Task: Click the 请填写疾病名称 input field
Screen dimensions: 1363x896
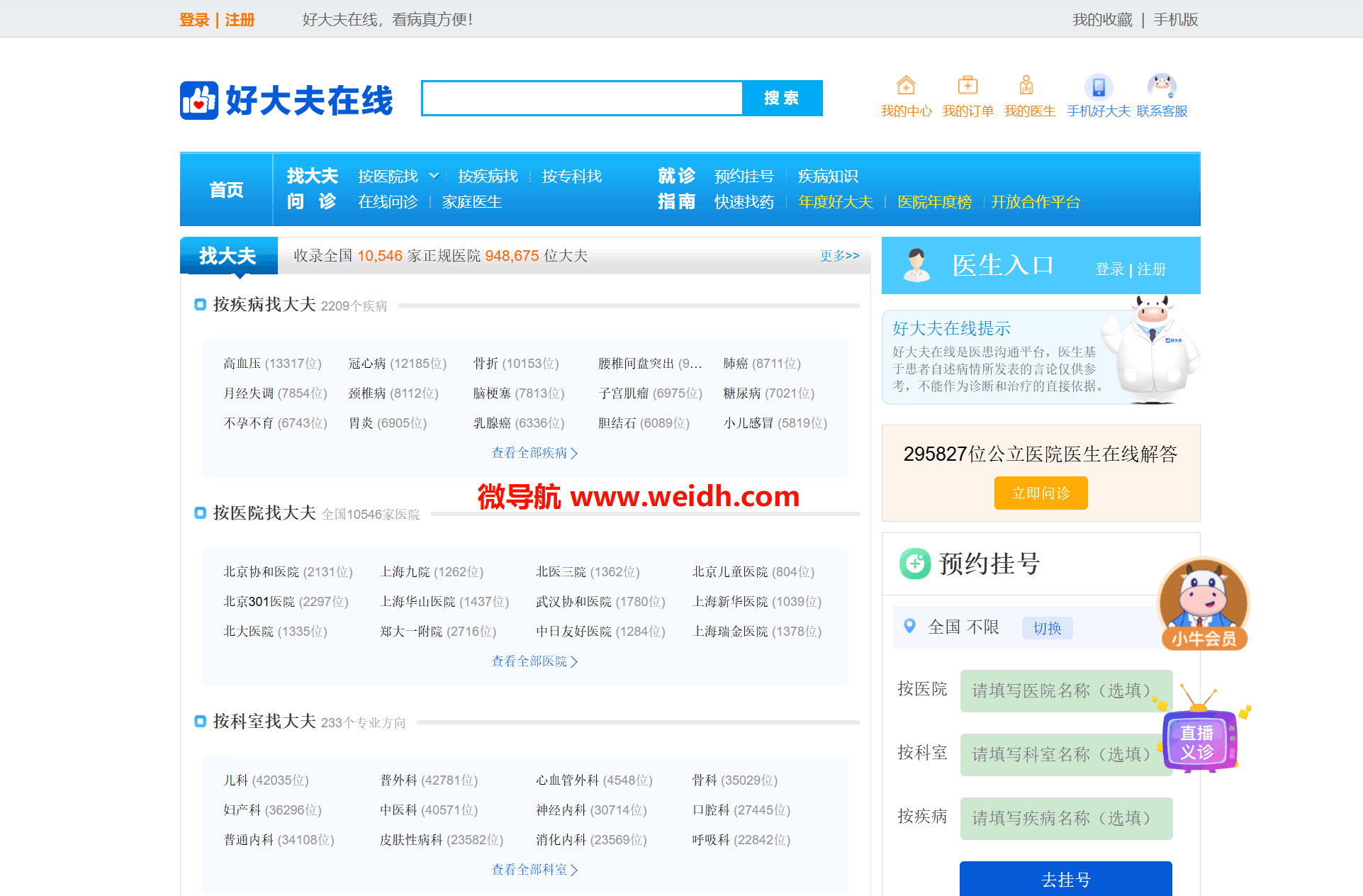Action: [1066, 818]
